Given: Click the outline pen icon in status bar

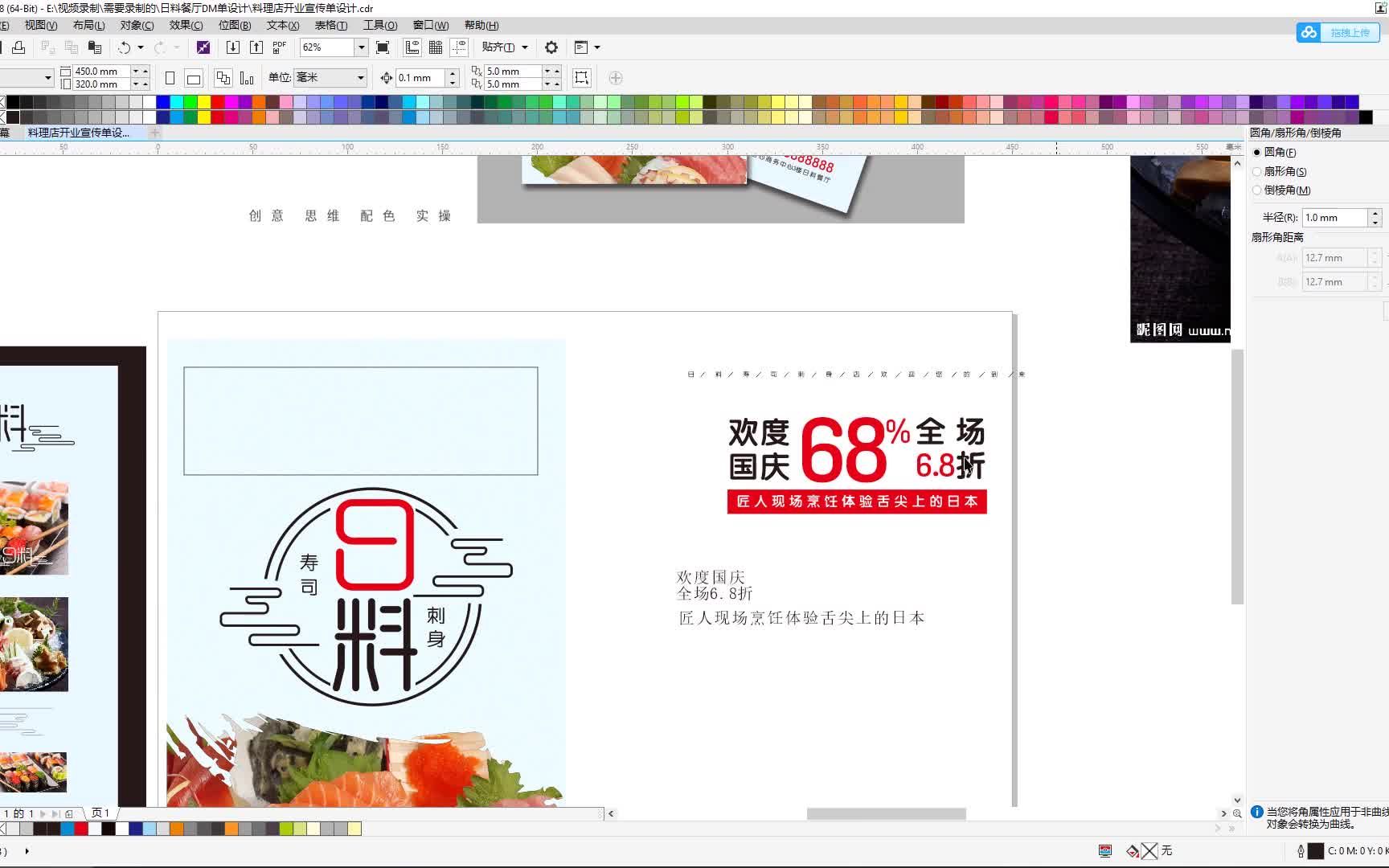Looking at the screenshot, I should [1300, 850].
